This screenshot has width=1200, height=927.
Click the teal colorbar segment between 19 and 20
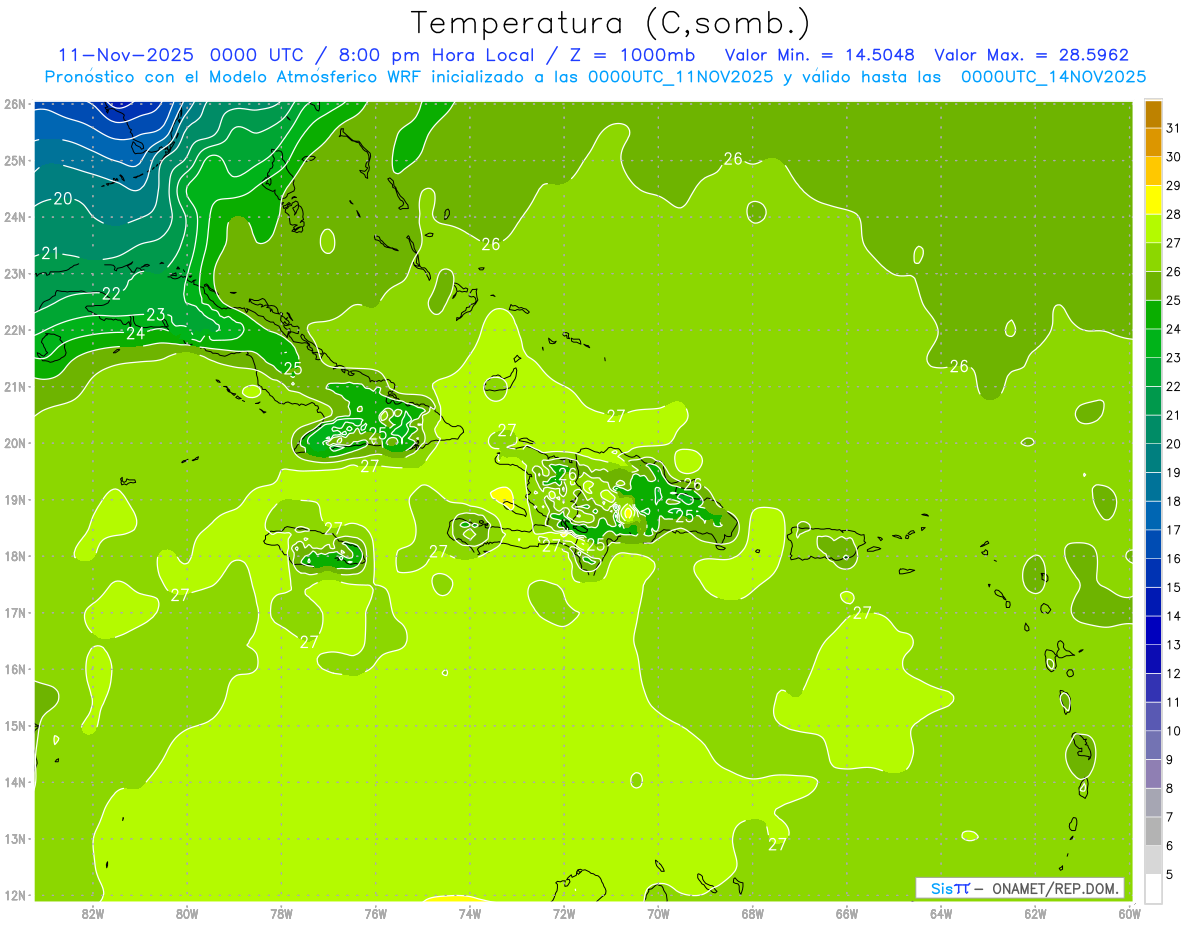[x=1153, y=458]
